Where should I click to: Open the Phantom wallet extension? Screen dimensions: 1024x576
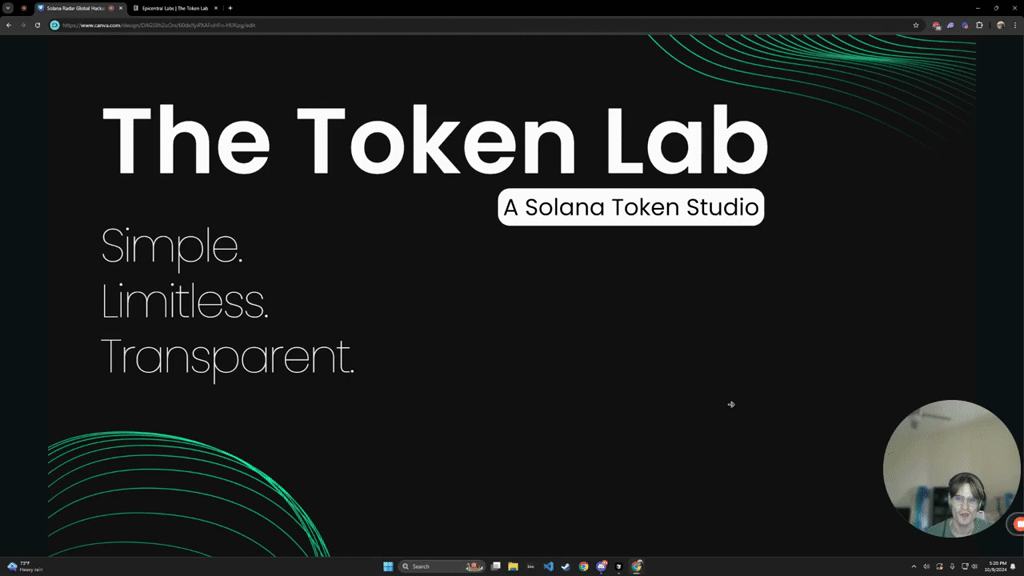click(x=950, y=25)
